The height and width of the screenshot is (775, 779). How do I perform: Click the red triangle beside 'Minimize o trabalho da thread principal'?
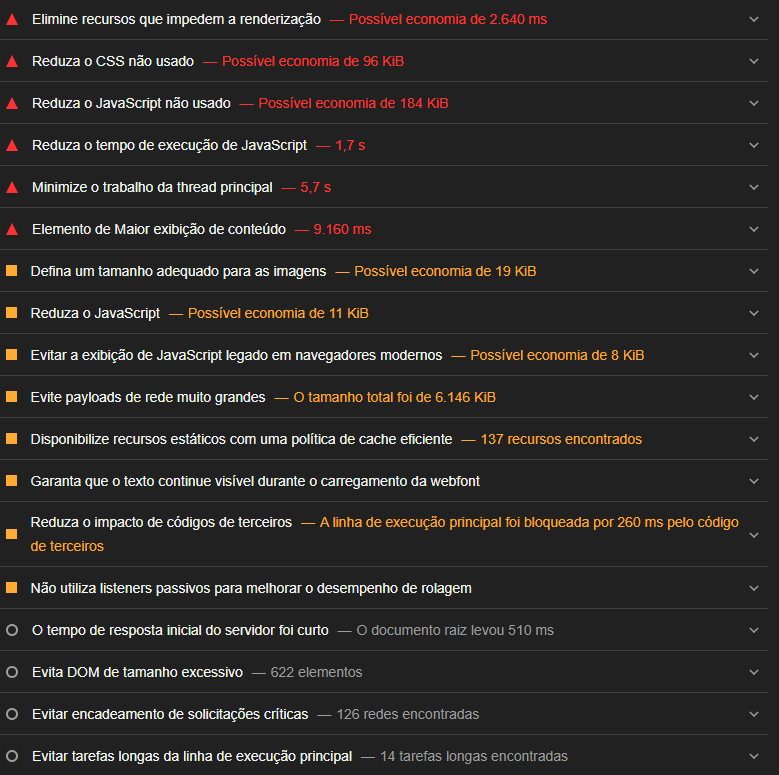pyautogui.click(x=12, y=187)
